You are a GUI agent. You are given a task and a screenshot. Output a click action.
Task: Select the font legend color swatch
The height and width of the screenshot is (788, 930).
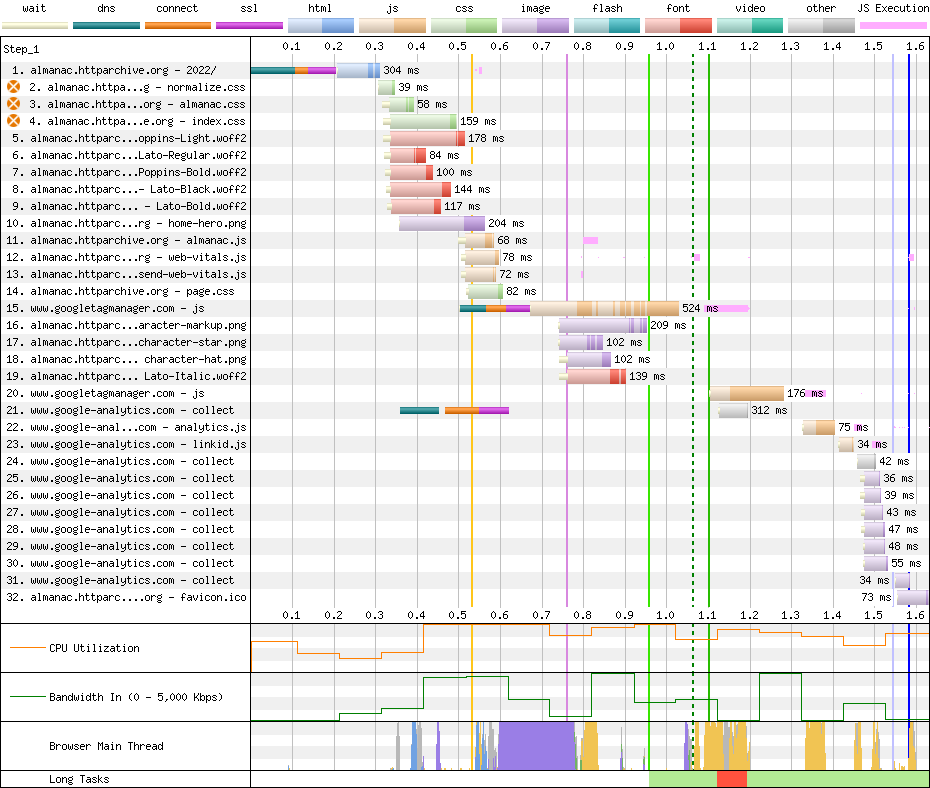tap(678, 25)
